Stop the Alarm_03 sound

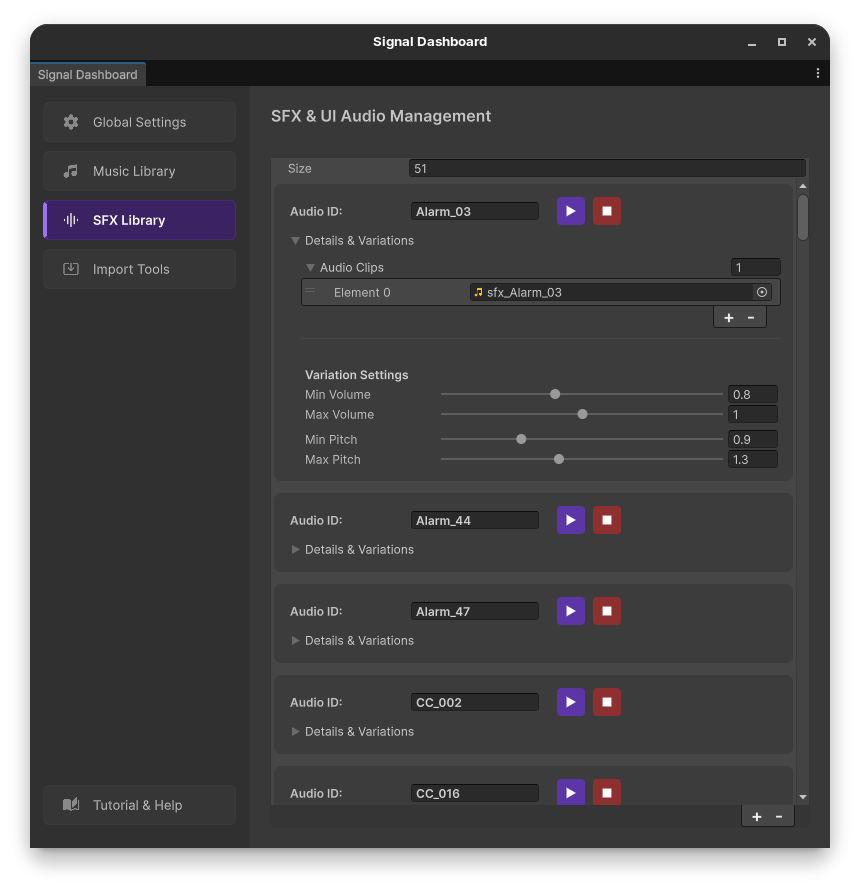point(607,211)
